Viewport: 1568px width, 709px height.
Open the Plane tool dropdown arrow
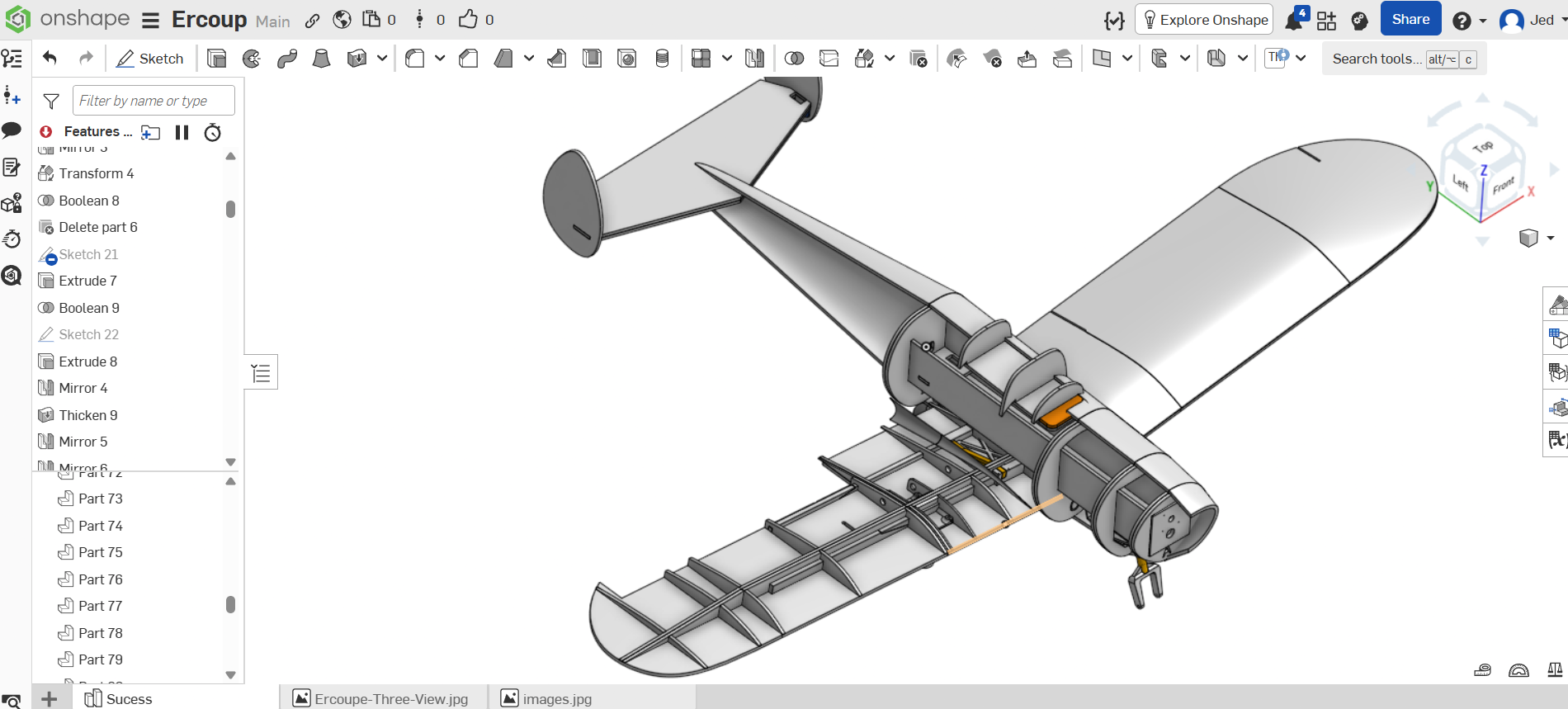point(1127,59)
